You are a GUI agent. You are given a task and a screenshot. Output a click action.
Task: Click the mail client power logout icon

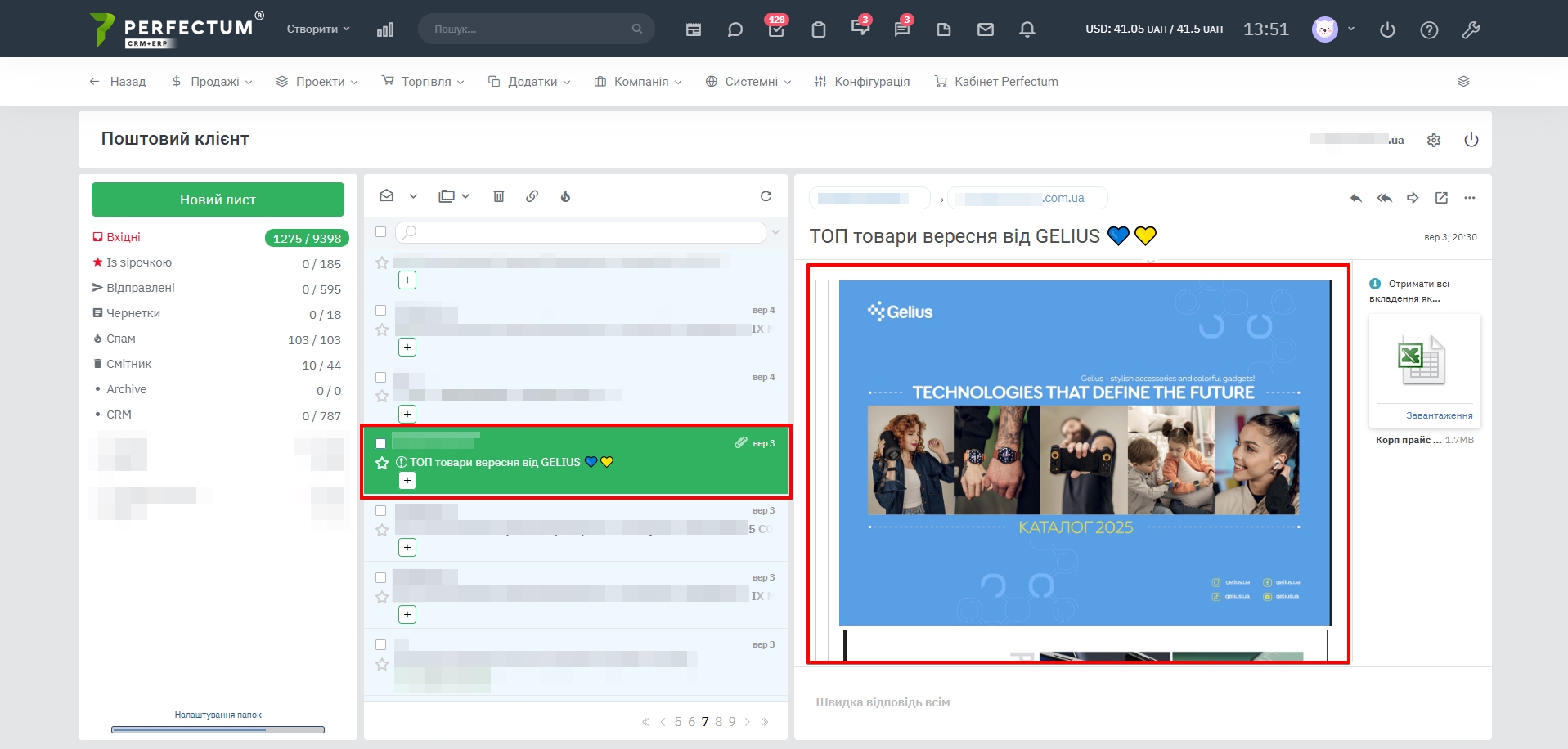(1471, 140)
